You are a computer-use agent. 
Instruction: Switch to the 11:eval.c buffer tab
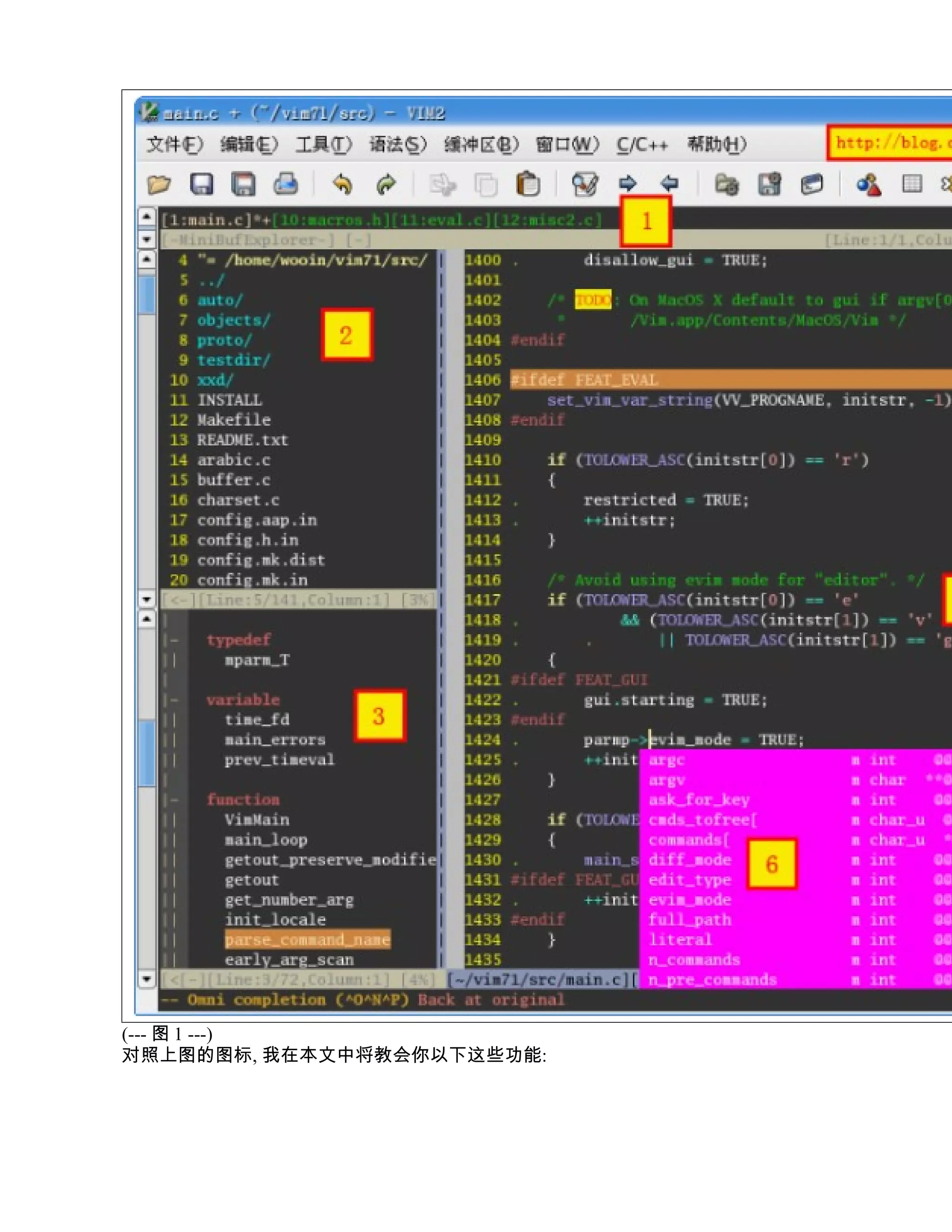pyautogui.click(x=442, y=220)
